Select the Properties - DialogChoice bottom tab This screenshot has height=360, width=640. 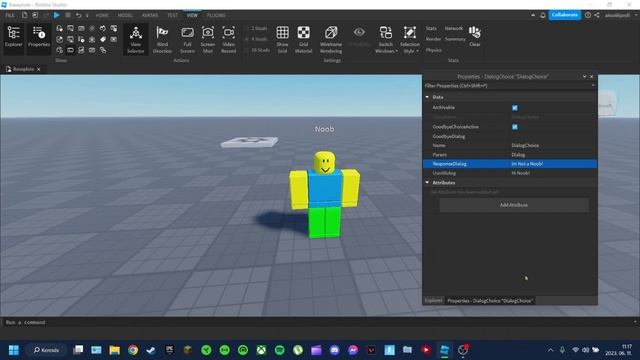coord(490,300)
